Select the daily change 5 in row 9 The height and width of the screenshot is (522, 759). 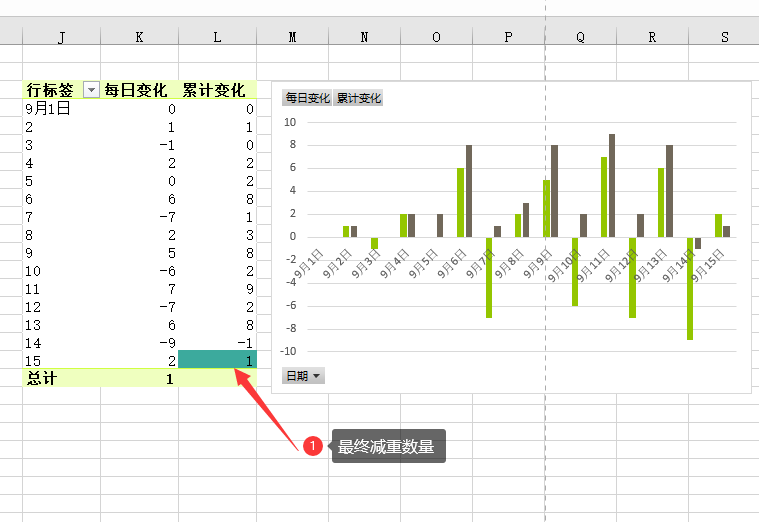pyautogui.click(x=139, y=253)
